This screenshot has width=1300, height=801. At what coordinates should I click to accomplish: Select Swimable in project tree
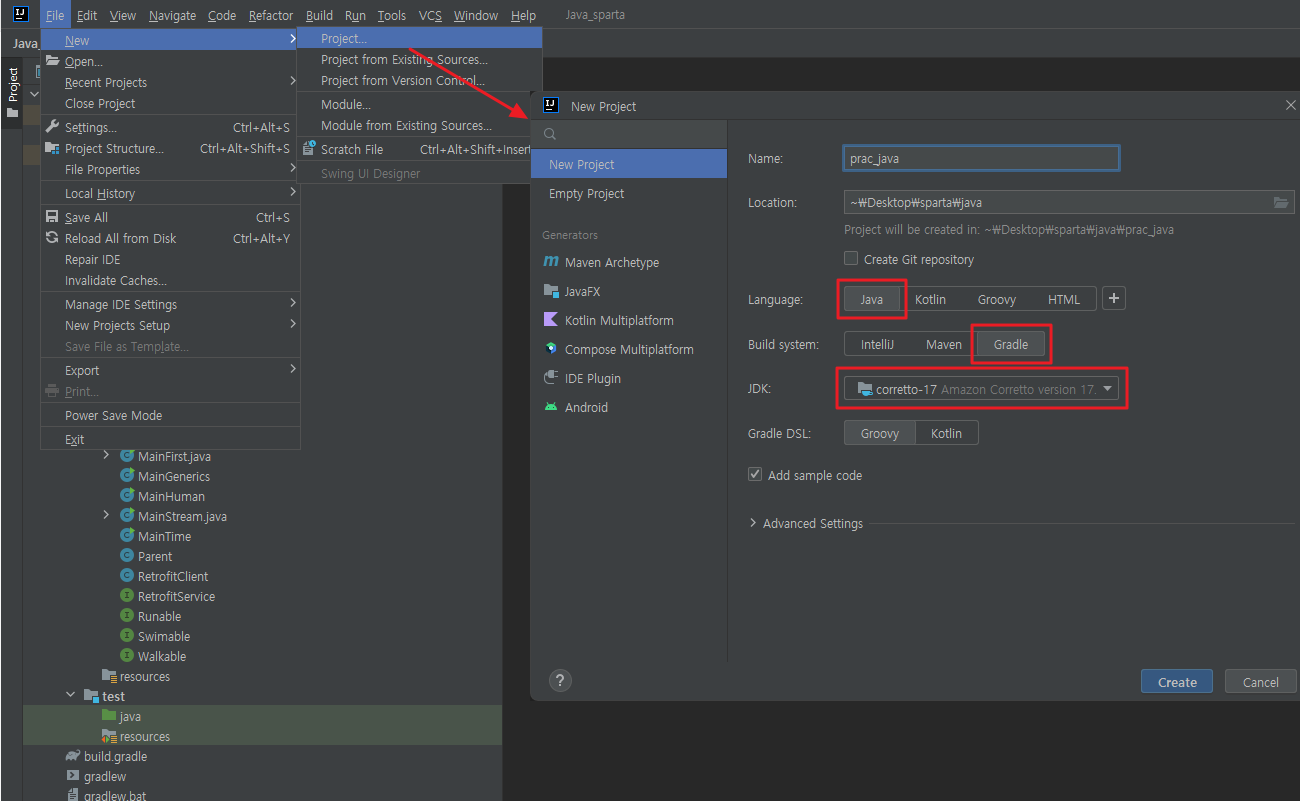(164, 636)
